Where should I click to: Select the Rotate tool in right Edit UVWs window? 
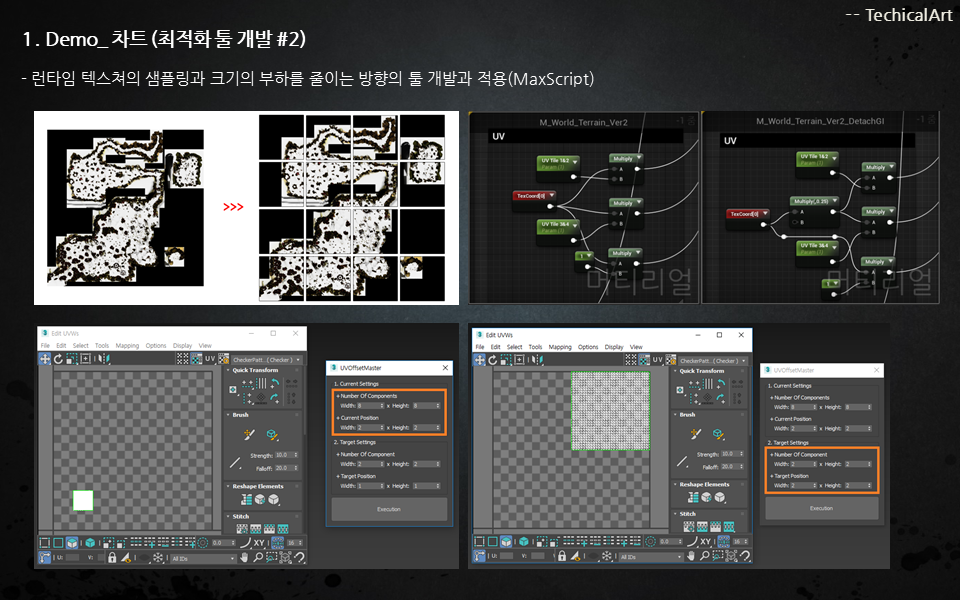point(493,359)
